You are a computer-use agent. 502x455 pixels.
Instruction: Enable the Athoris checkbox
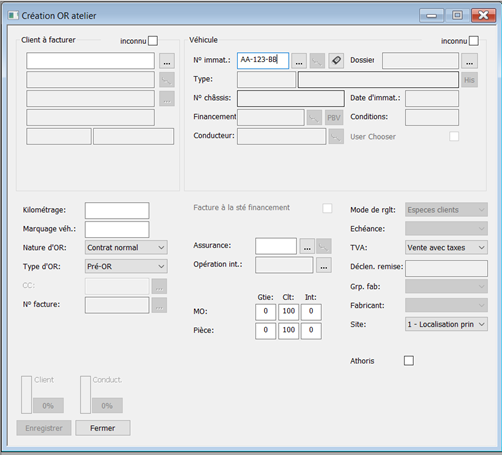coord(409,360)
